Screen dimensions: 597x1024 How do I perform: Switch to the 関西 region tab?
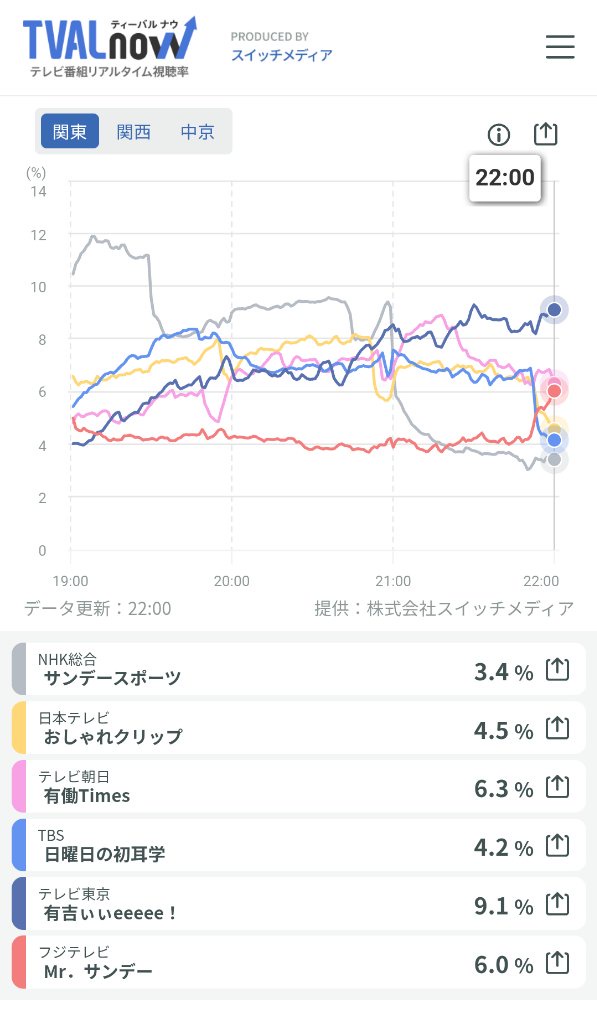(133, 131)
